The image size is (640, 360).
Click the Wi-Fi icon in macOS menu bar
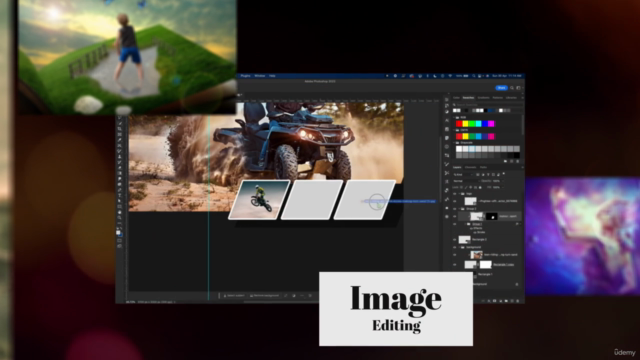(x=450, y=76)
